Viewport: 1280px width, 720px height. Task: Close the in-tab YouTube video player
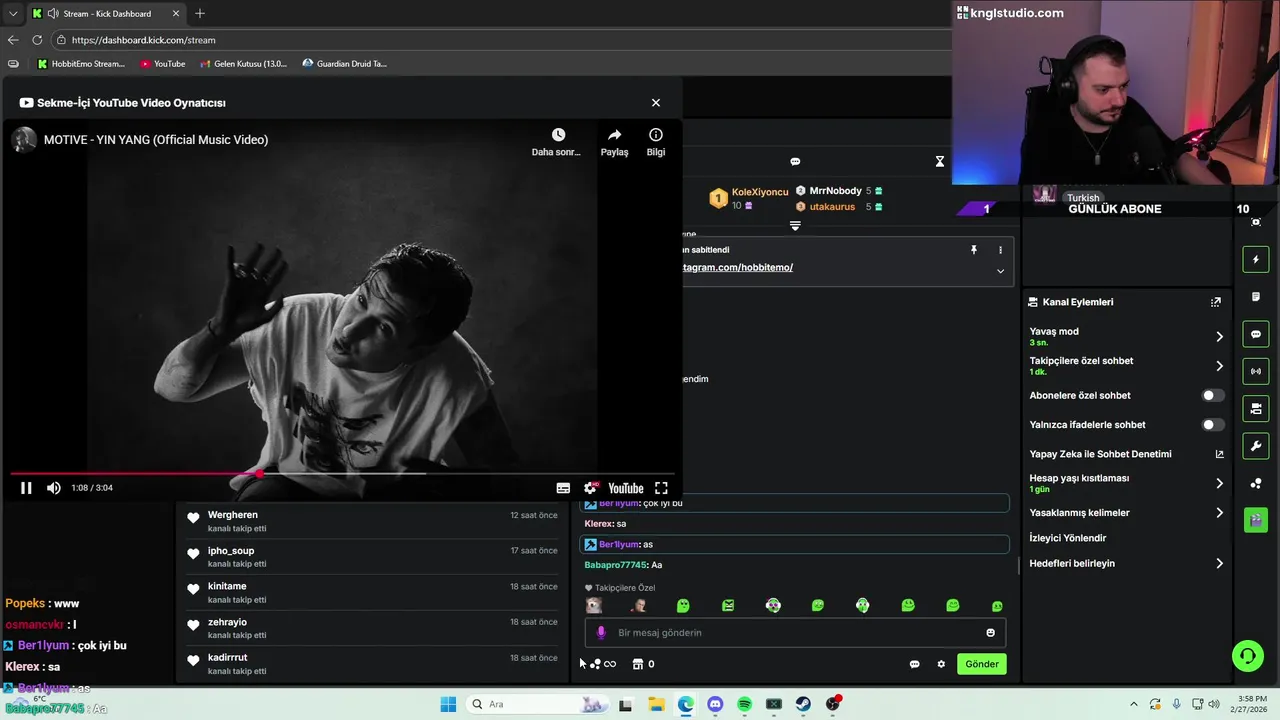(x=656, y=103)
